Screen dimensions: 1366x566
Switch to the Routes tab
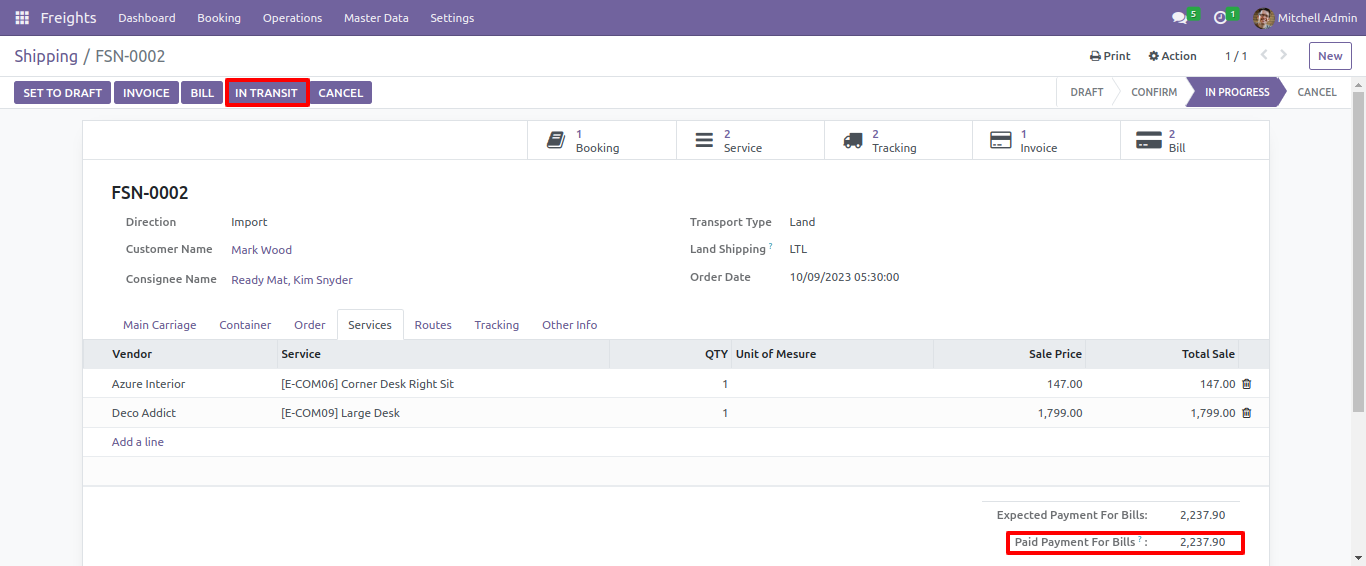tap(433, 325)
